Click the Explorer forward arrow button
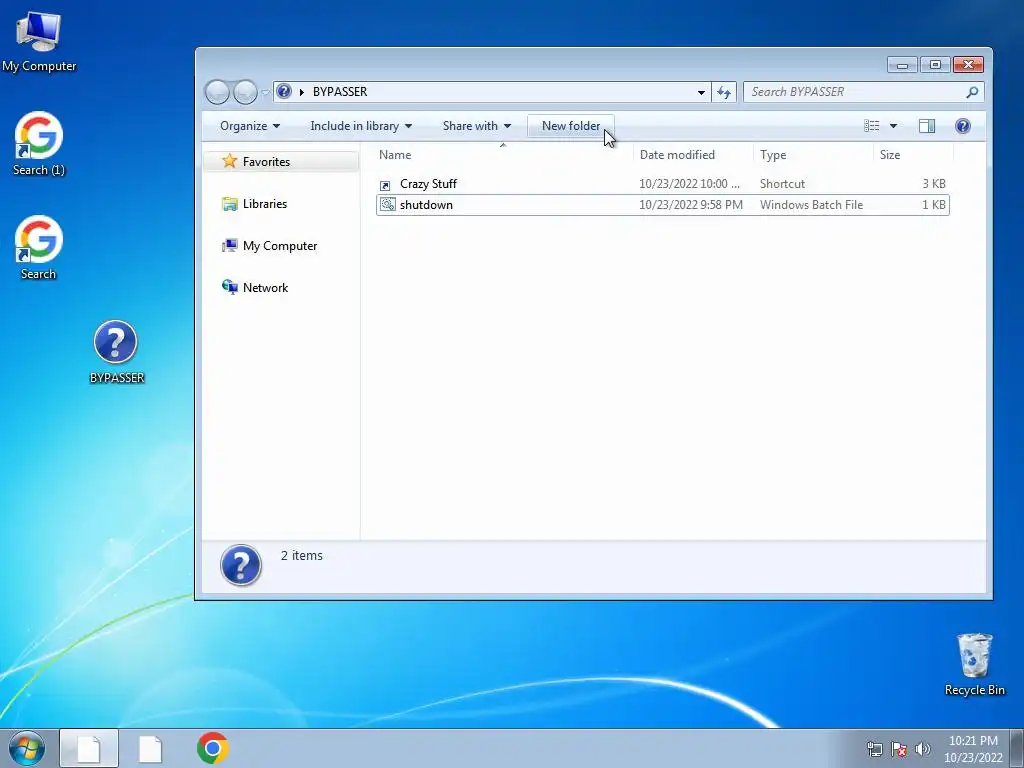 pos(246,92)
